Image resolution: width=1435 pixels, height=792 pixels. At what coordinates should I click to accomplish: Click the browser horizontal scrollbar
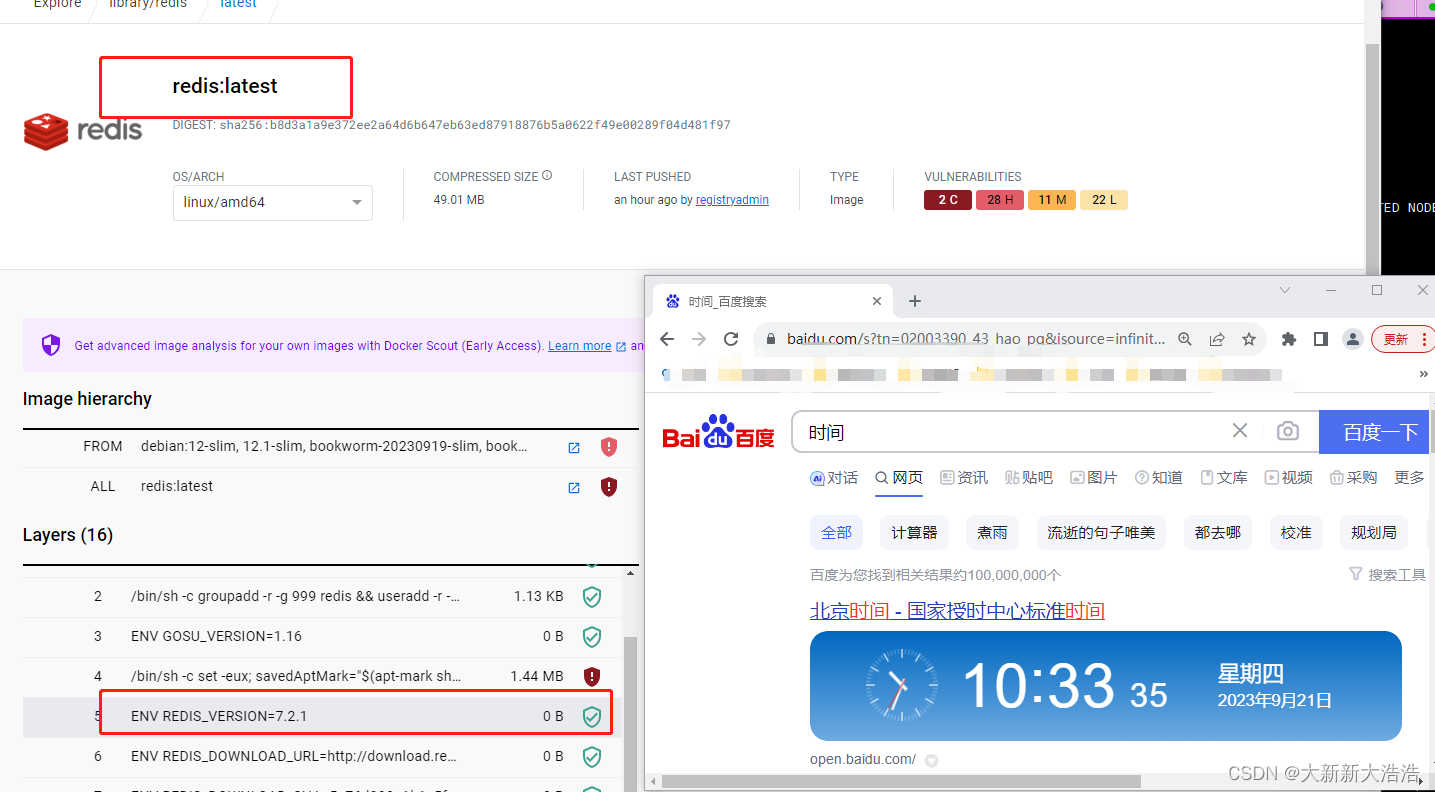coord(900,780)
